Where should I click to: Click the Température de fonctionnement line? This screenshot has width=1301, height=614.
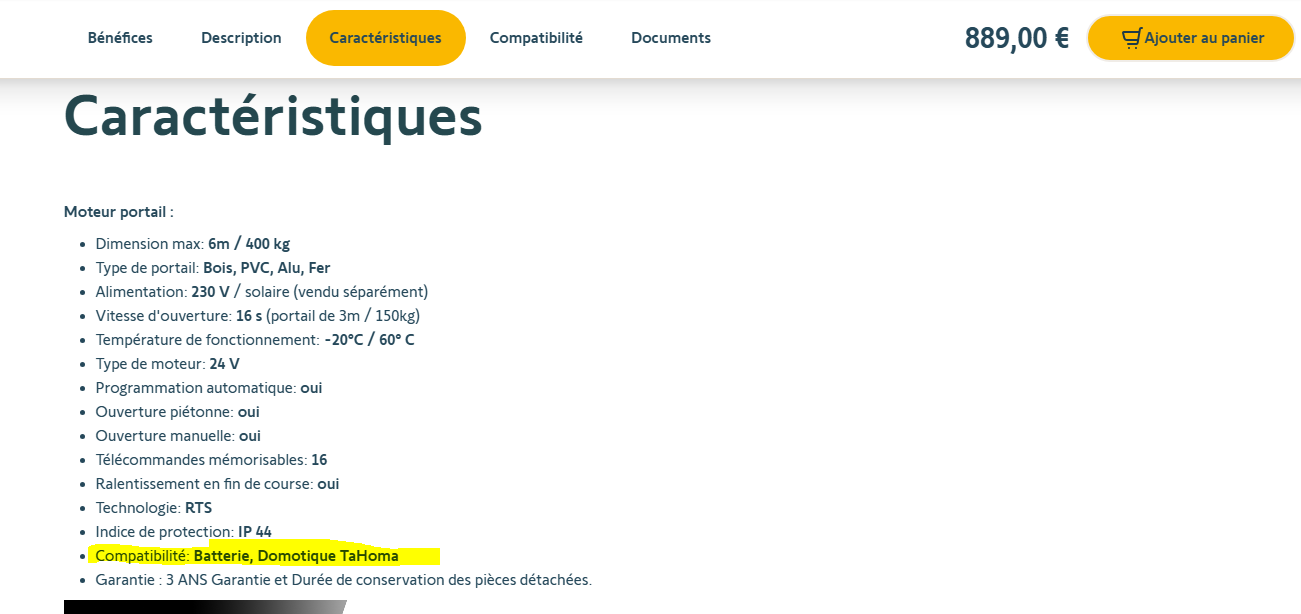tap(254, 340)
